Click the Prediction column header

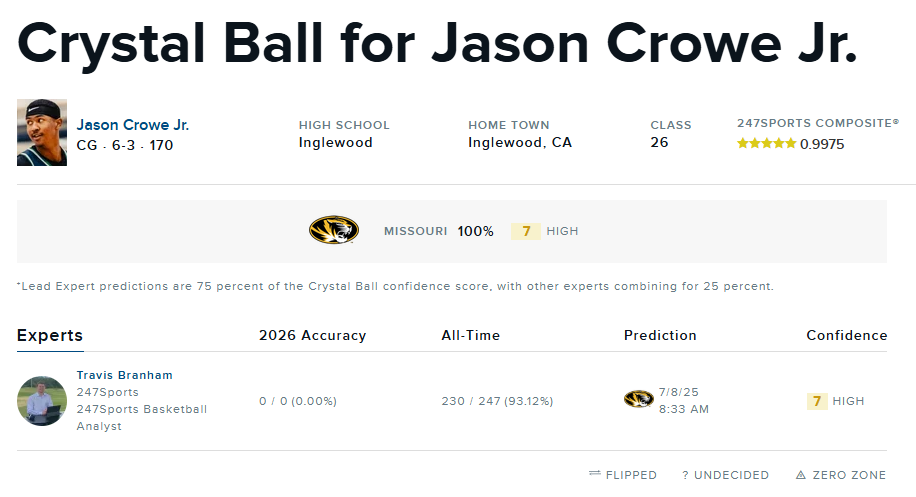pos(660,335)
